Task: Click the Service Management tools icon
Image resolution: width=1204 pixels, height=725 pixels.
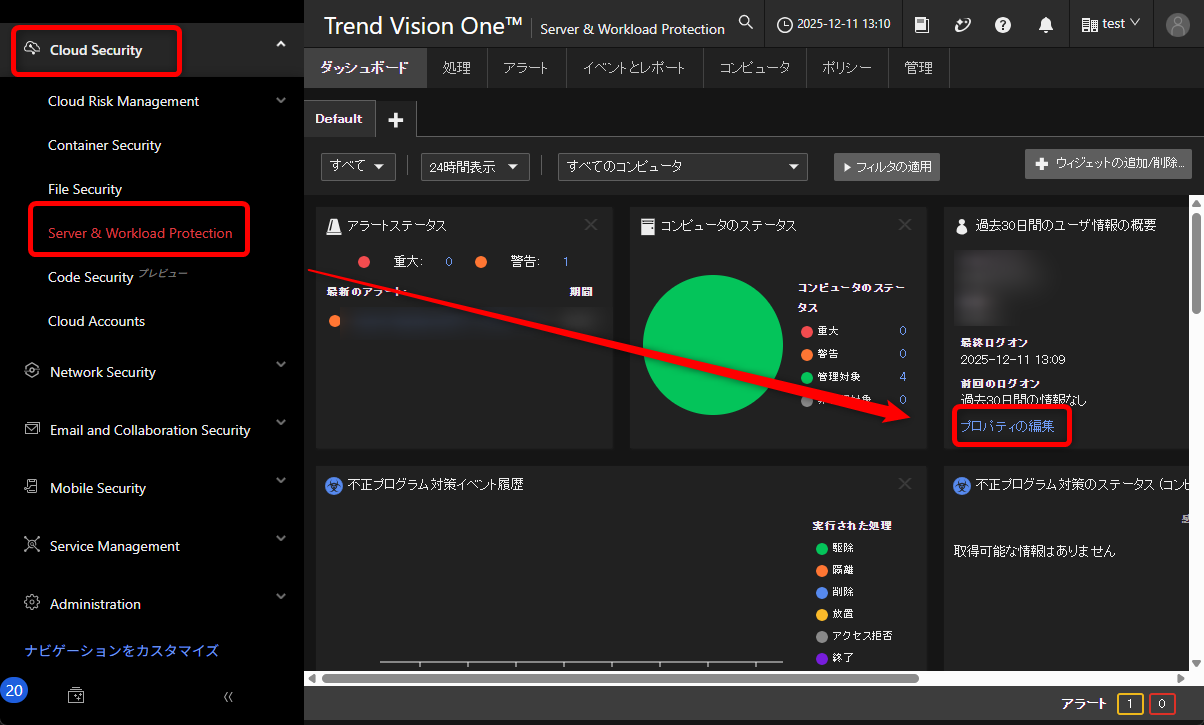Action: coord(31,545)
